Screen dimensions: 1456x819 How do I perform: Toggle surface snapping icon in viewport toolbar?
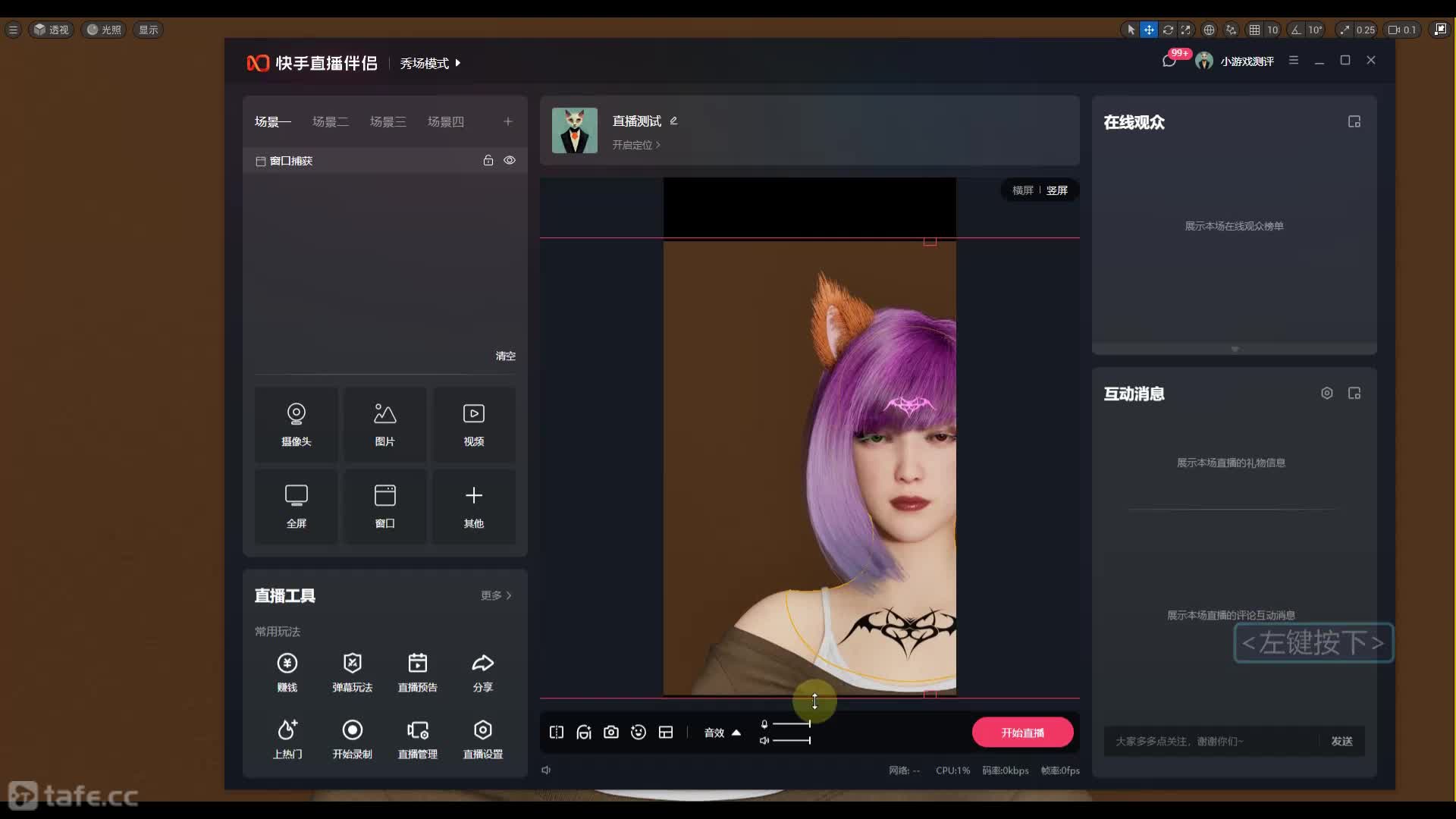click(x=1231, y=30)
